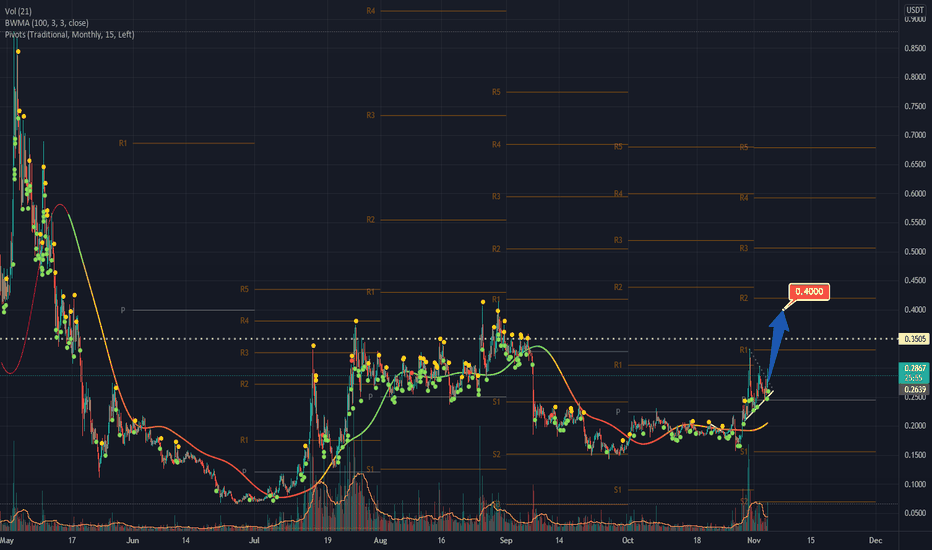Click the 0.8000 price axis label
This screenshot has height=550, width=932.
(x=915, y=77)
